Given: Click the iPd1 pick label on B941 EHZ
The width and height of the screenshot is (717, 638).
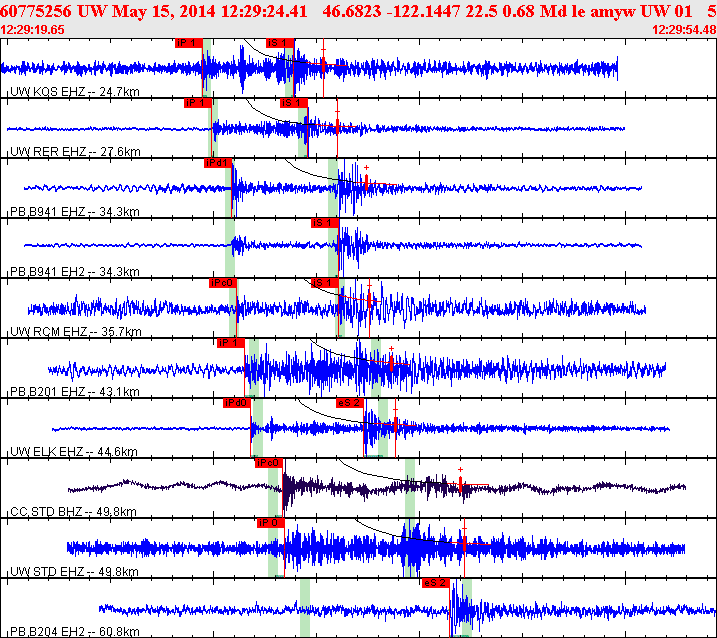Looking at the screenshot, I should (218, 163).
